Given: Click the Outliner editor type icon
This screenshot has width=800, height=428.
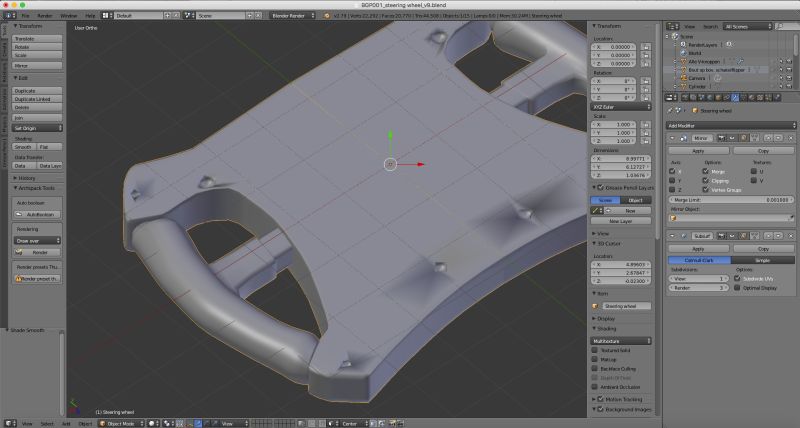Looking at the screenshot, I should click(673, 26).
